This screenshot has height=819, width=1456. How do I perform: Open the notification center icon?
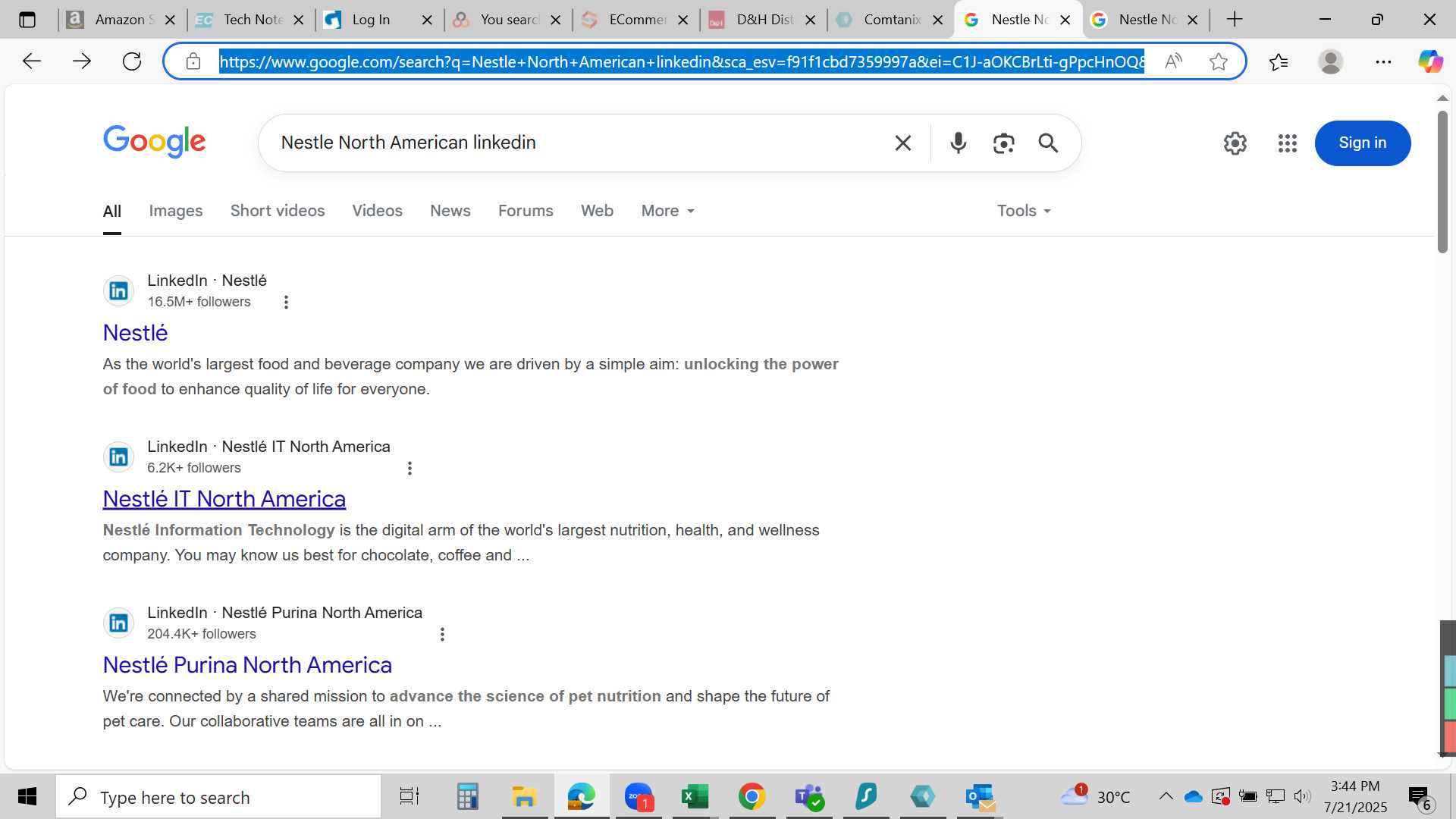coord(1420,797)
